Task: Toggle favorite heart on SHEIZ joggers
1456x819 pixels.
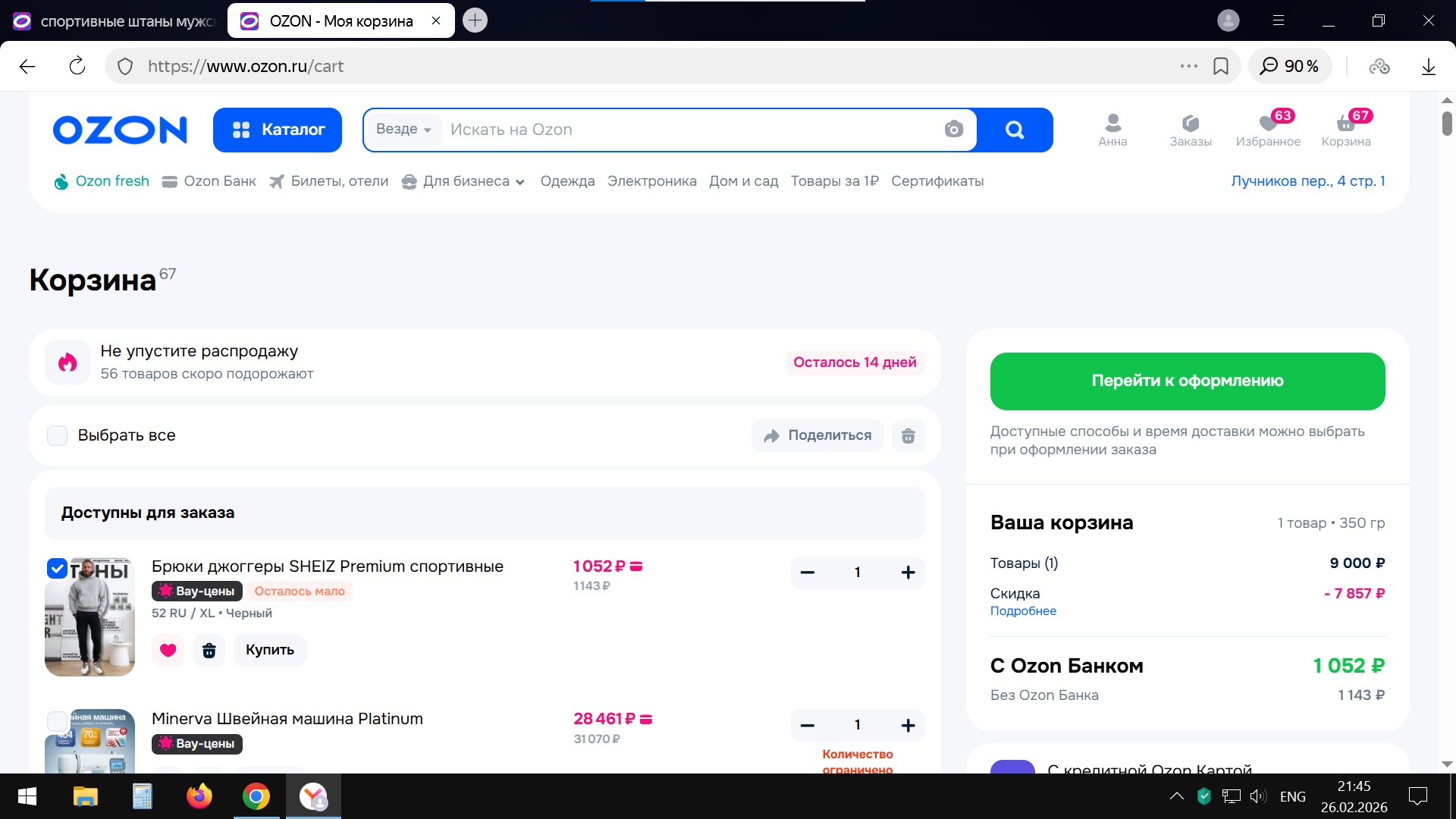Action: 168,650
